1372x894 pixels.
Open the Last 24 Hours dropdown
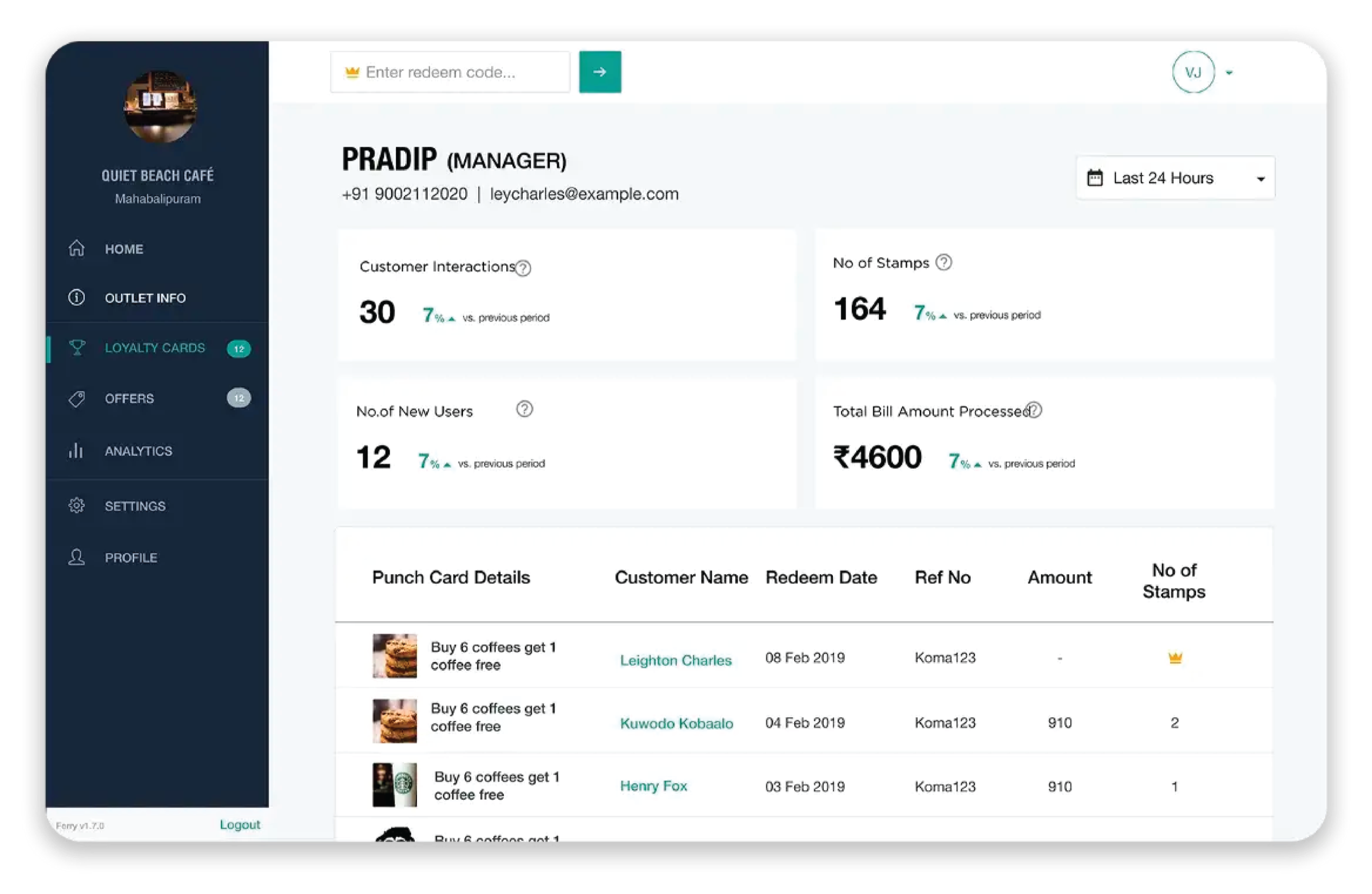click(x=1175, y=178)
